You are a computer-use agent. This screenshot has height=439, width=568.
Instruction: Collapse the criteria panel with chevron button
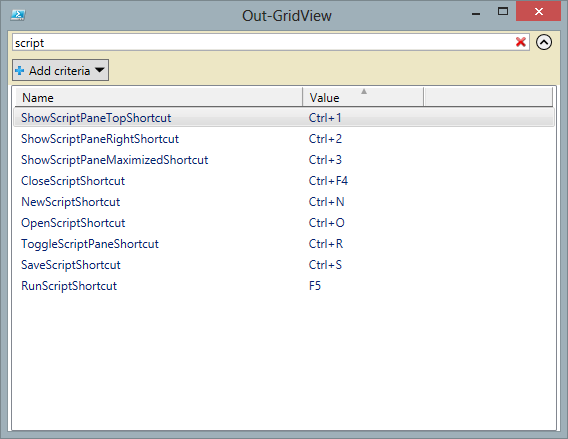544,42
